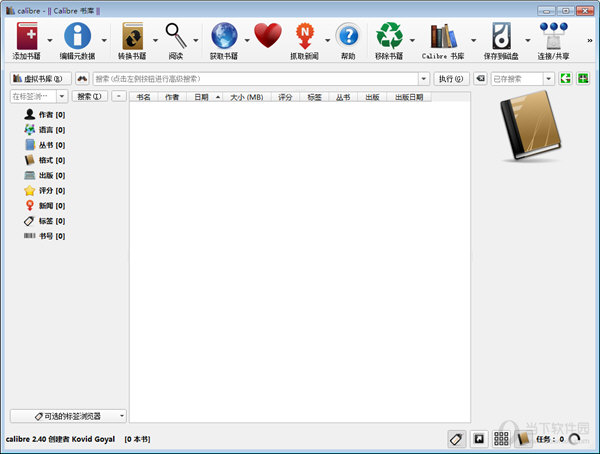This screenshot has width=600, height=454.
Task: Select 语言 [0] in tag browser
Action: point(45,130)
